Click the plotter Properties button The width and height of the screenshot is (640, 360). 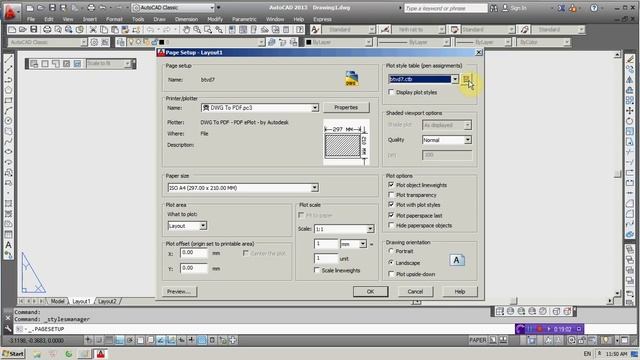click(x=346, y=108)
